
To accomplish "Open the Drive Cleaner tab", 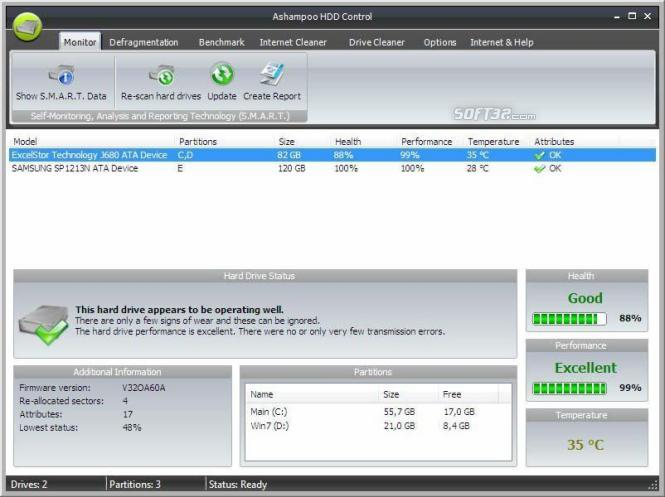I will tap(377, 42).
